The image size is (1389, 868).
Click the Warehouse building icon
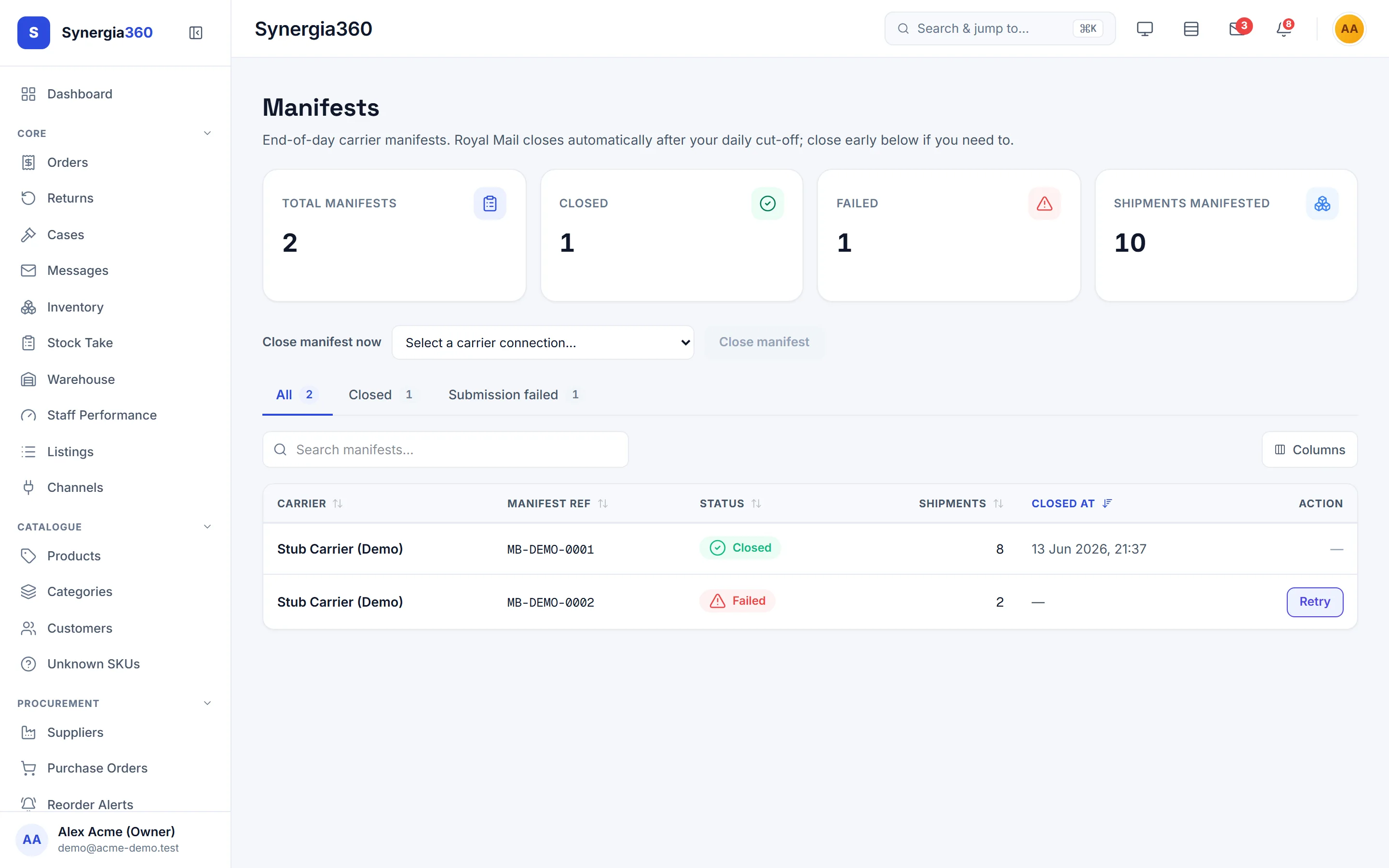pos(28,380)
